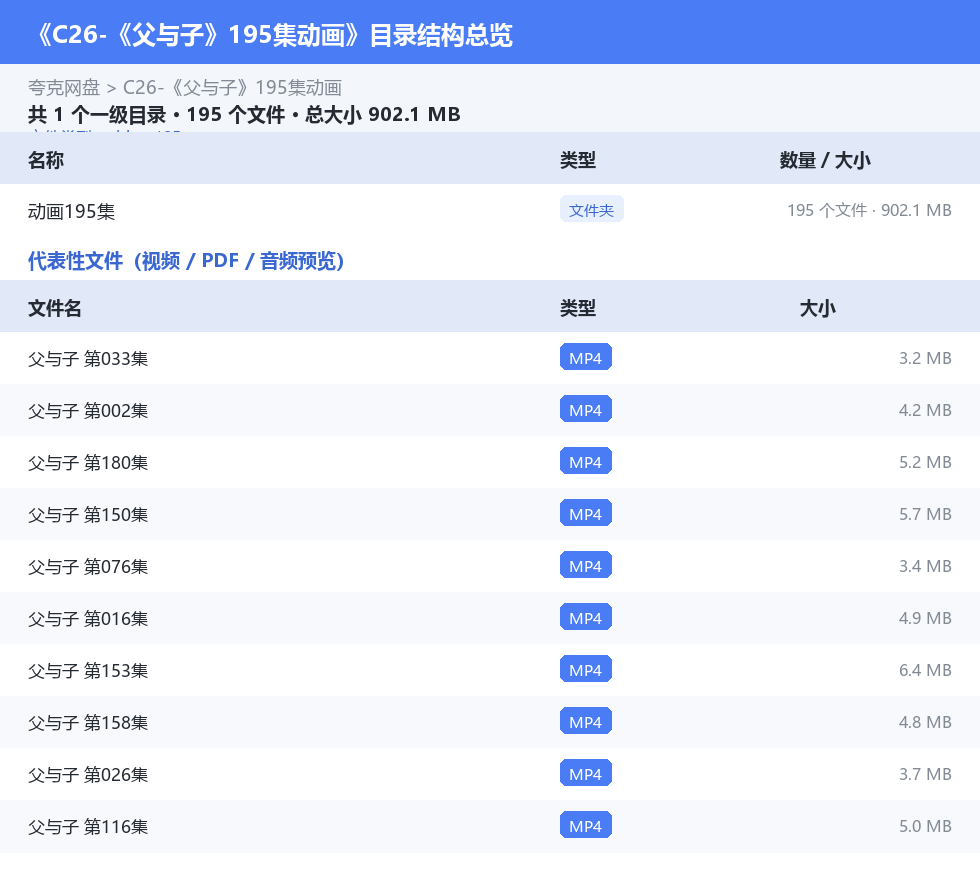Click MP4 badge for 第033集

click(586, 358)
